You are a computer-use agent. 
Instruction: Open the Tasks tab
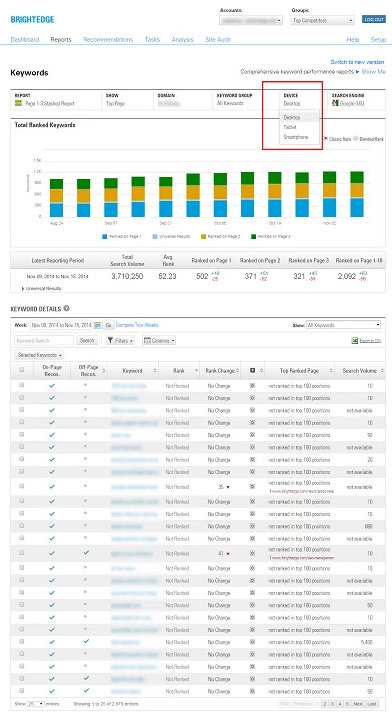point(152,39)
